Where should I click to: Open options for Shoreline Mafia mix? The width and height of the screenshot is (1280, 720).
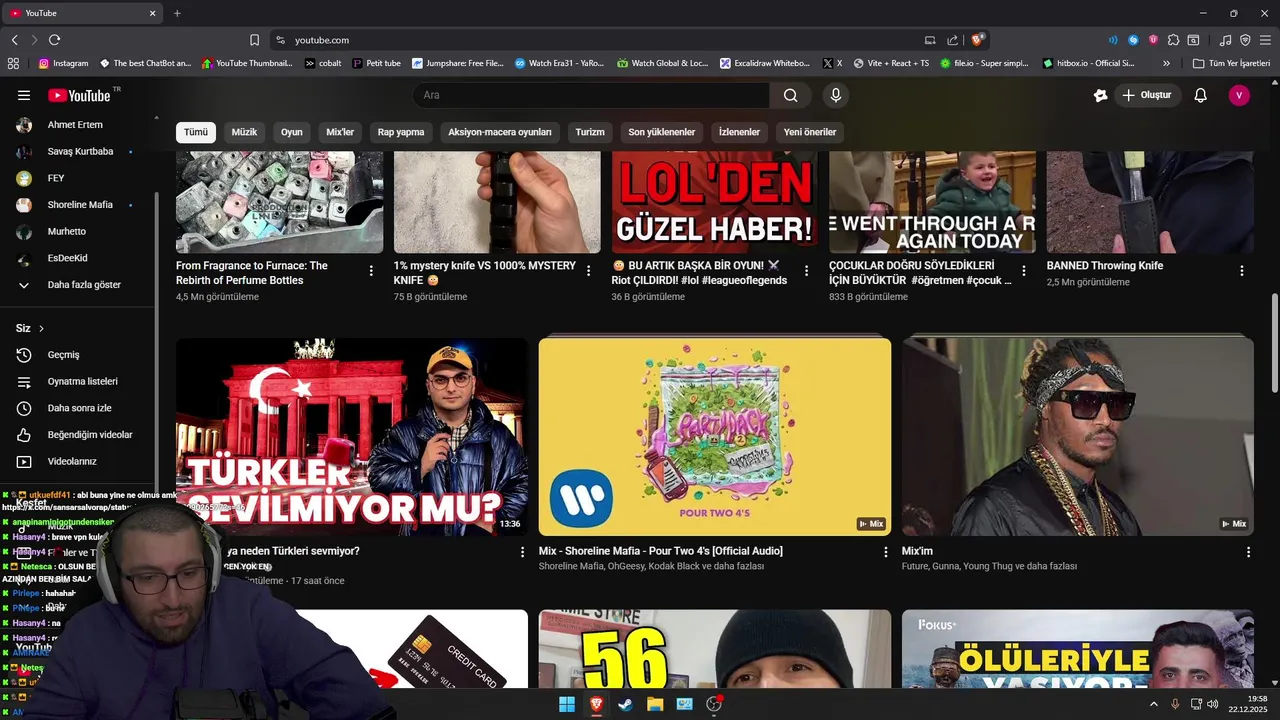tap(885, 552)
